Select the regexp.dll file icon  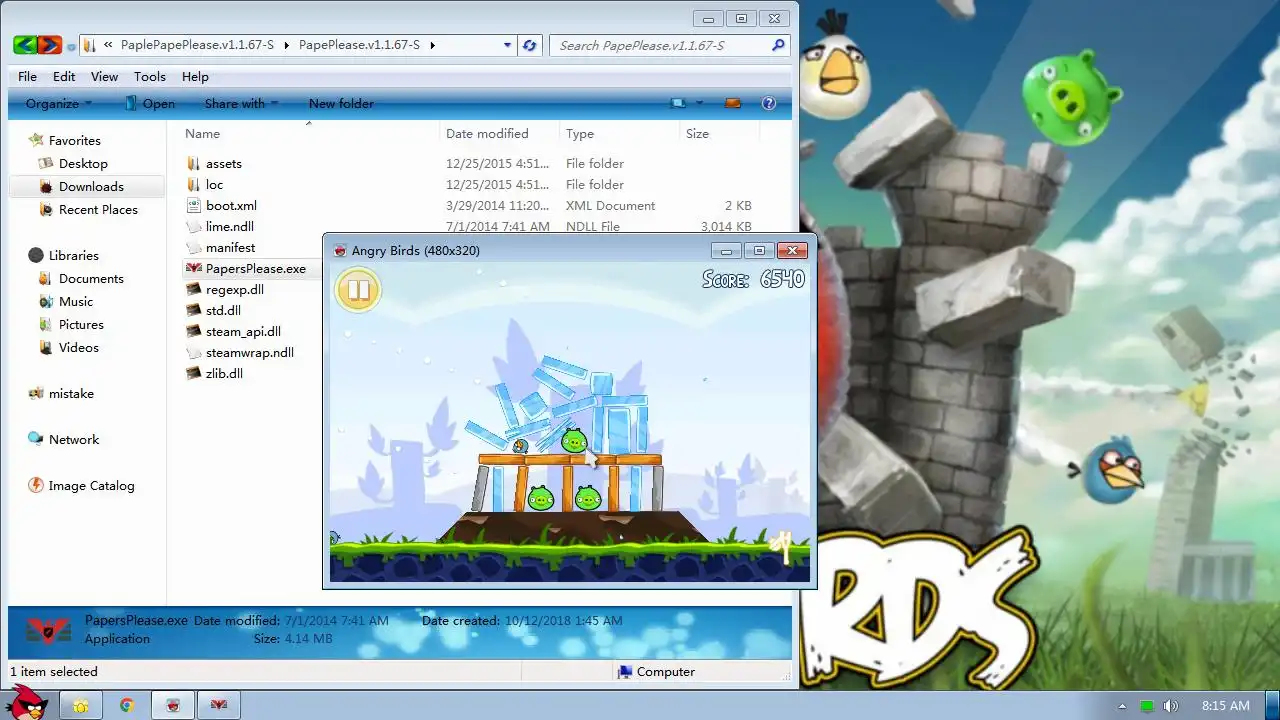(x=194, y=289)
